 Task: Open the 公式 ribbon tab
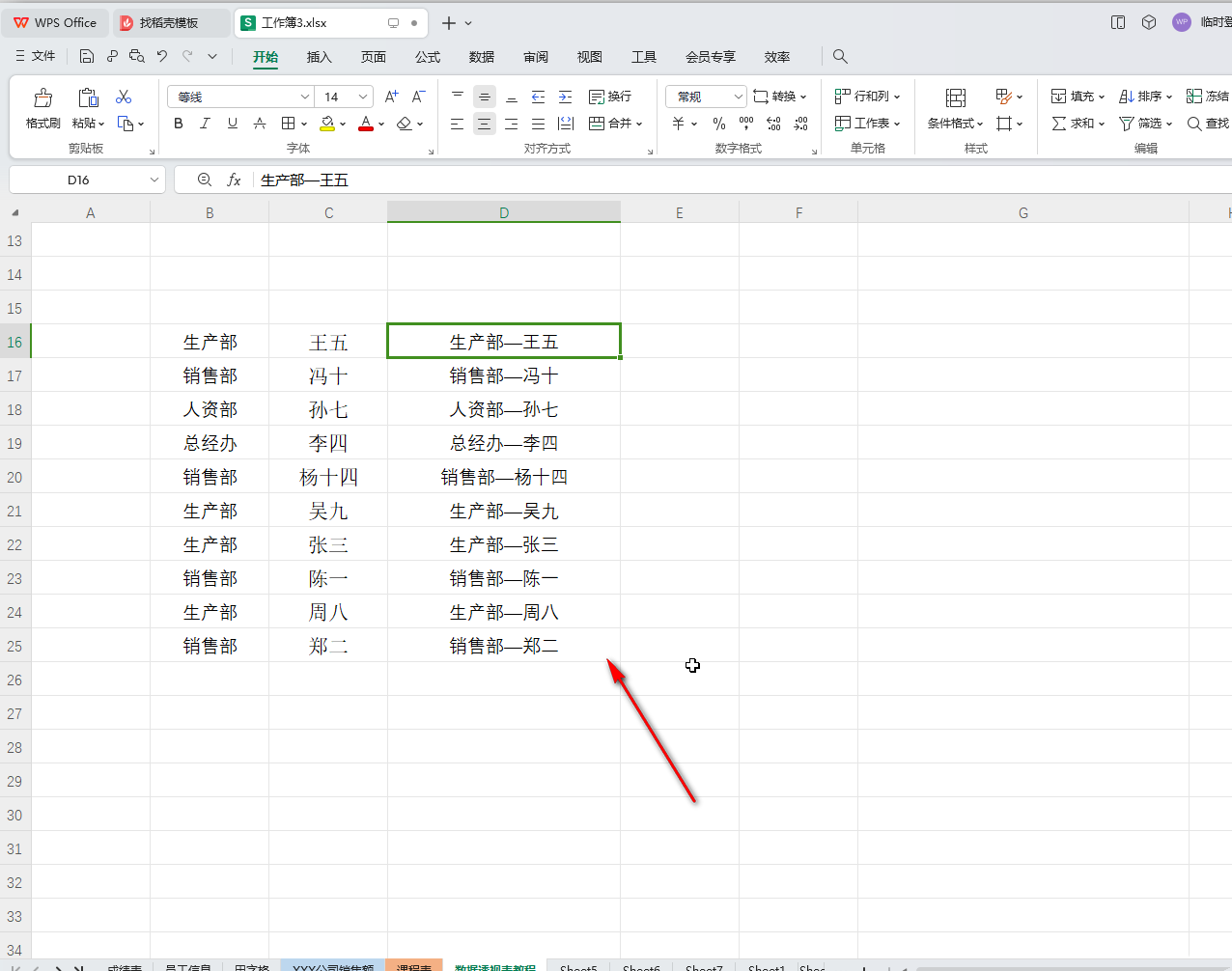[x=428, y=57]
